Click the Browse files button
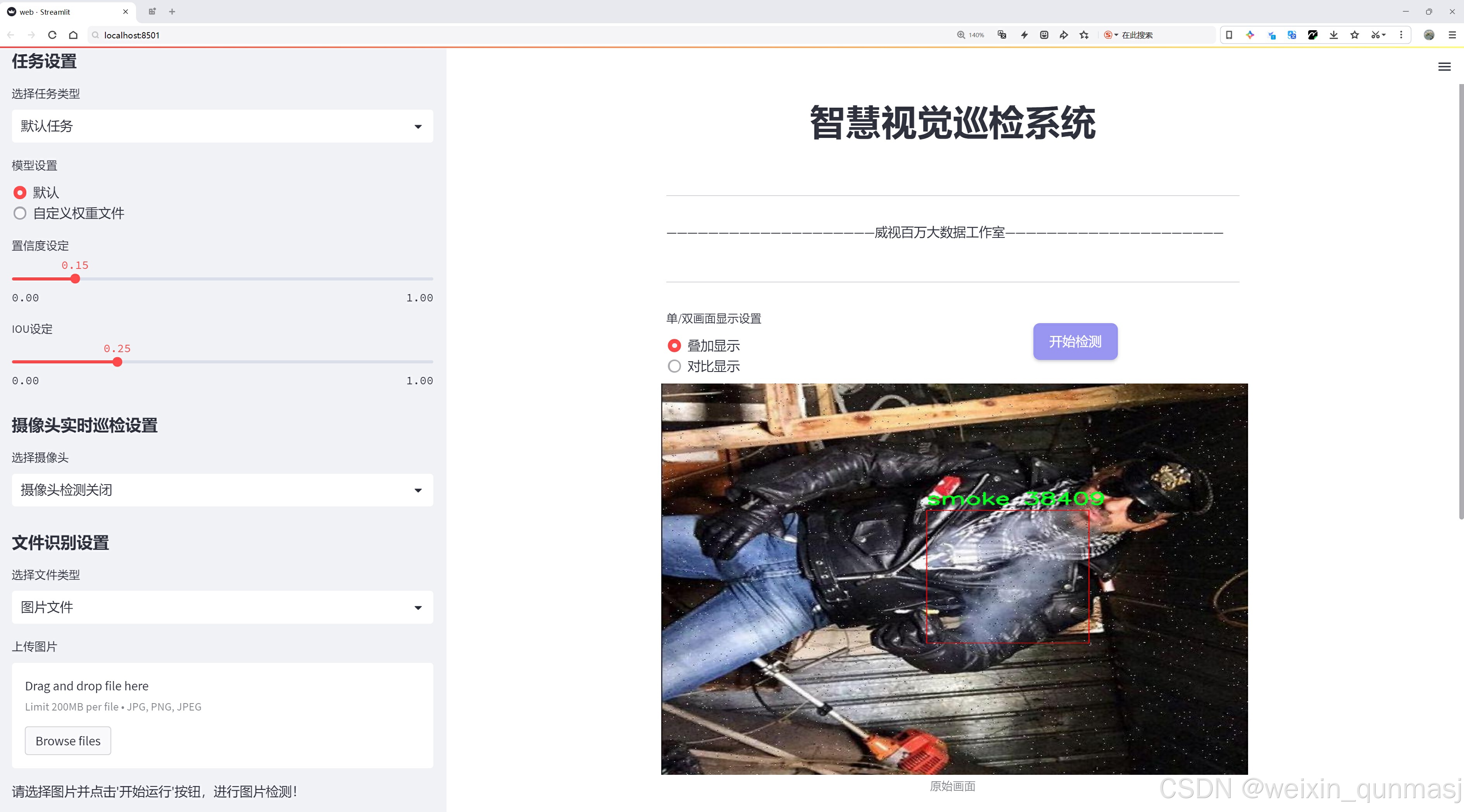1464x812 pixels. [67, 741]
